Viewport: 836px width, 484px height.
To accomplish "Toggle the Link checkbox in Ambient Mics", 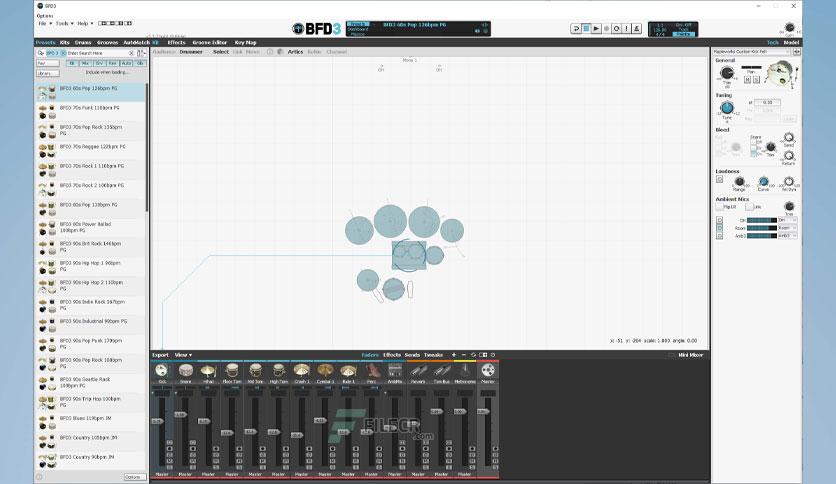I will point(749,207).
